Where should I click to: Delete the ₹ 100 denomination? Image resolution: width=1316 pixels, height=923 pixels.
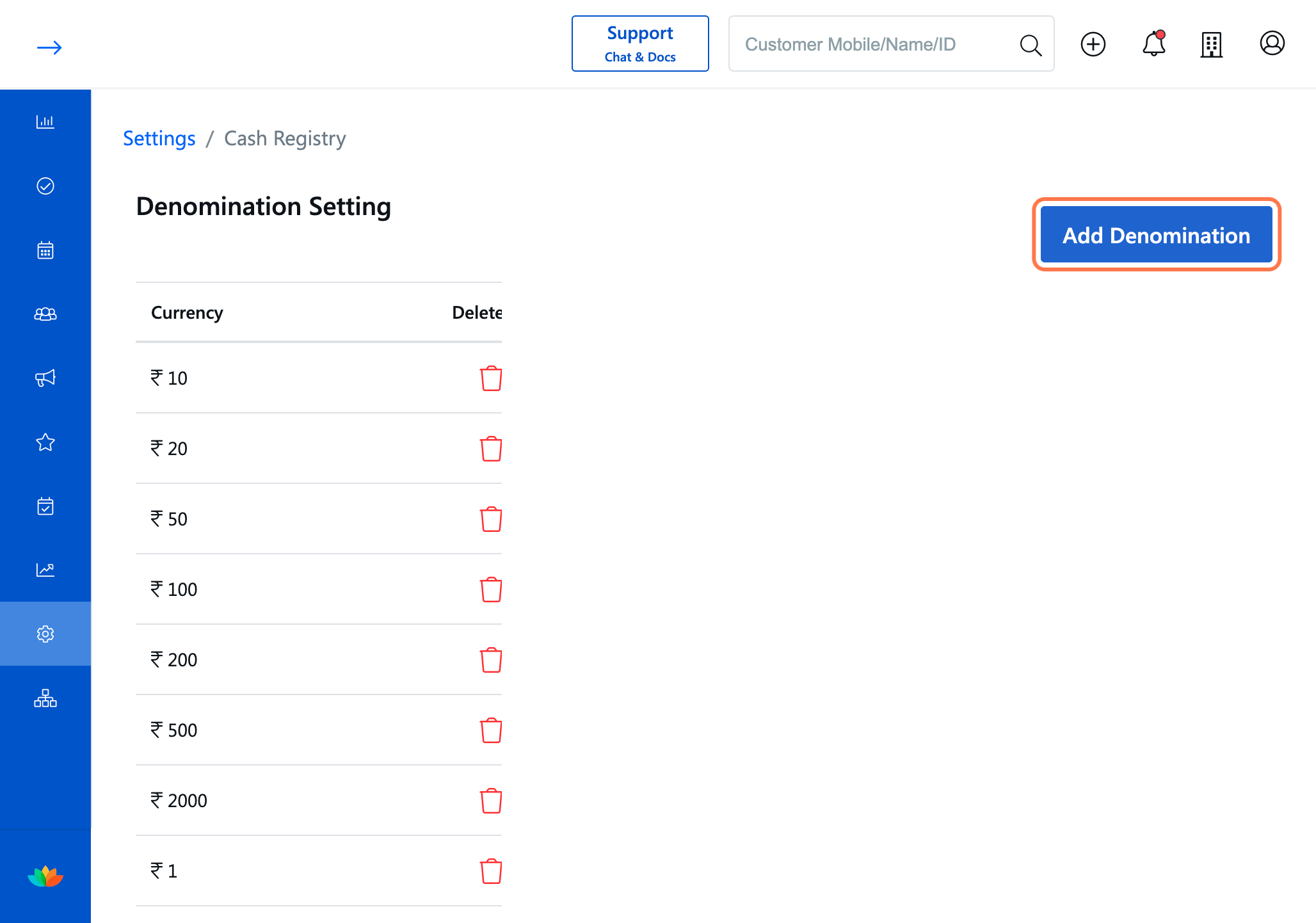pyautogui.click(x=491, y=590)
